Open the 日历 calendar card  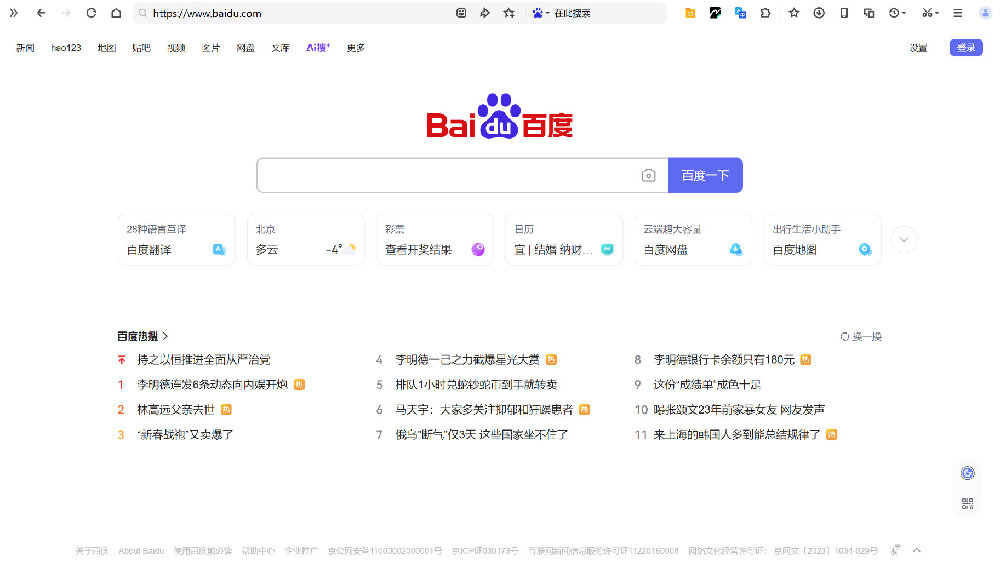(564, 240)
